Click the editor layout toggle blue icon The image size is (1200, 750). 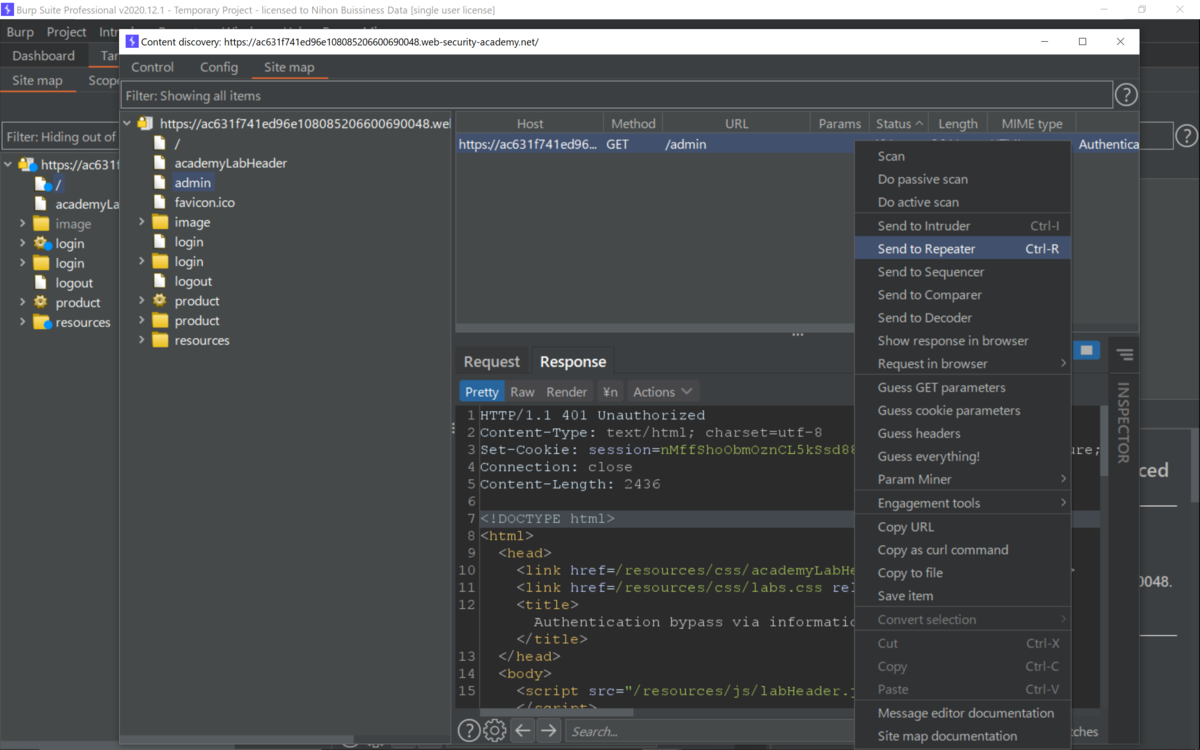[1086, 350]
